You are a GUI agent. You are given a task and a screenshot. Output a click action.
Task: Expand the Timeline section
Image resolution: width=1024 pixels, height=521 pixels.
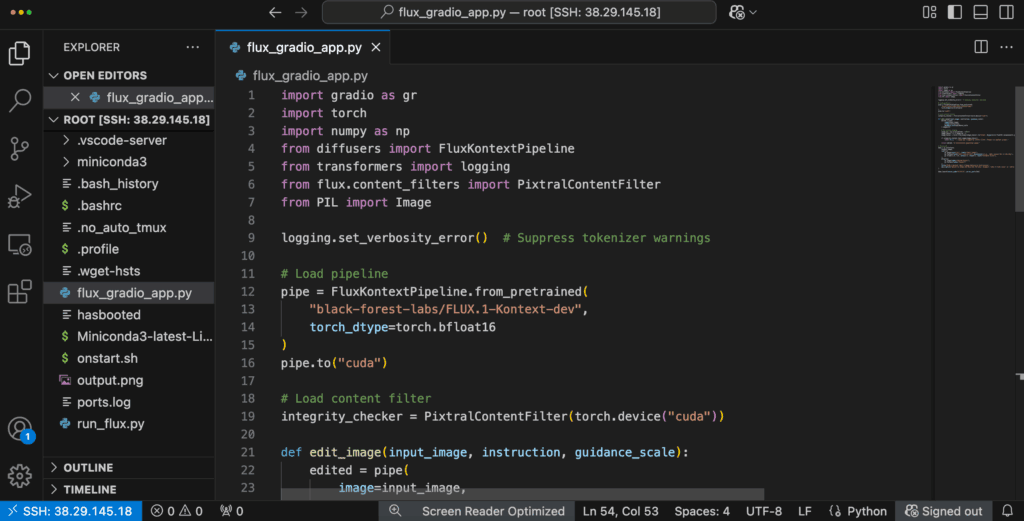tap(129, 489)
